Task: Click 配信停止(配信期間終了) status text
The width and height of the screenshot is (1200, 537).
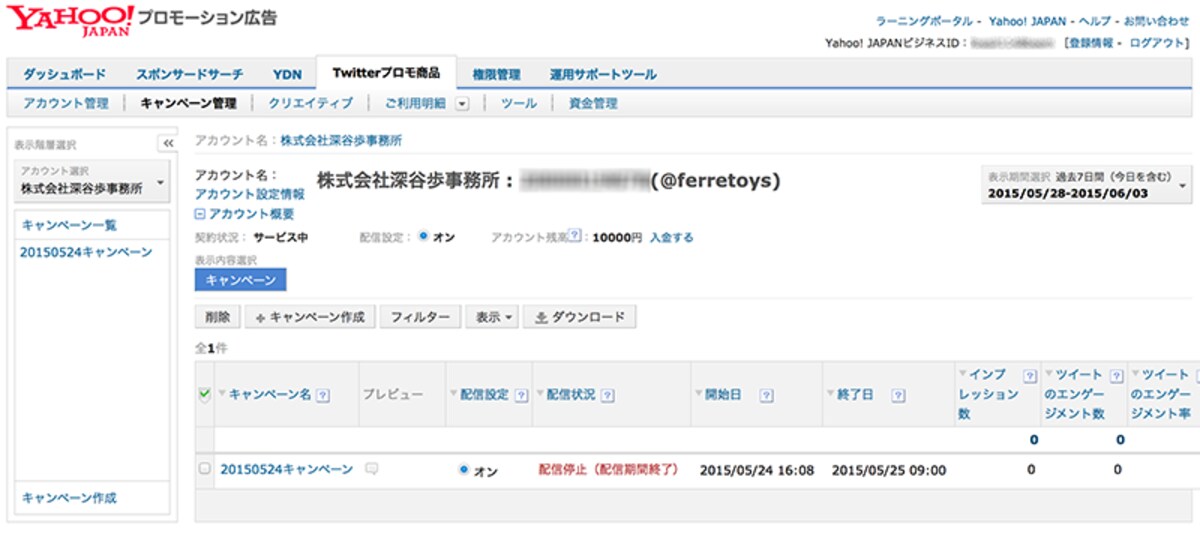Action: pyautogui.click(x=608, y=469)
